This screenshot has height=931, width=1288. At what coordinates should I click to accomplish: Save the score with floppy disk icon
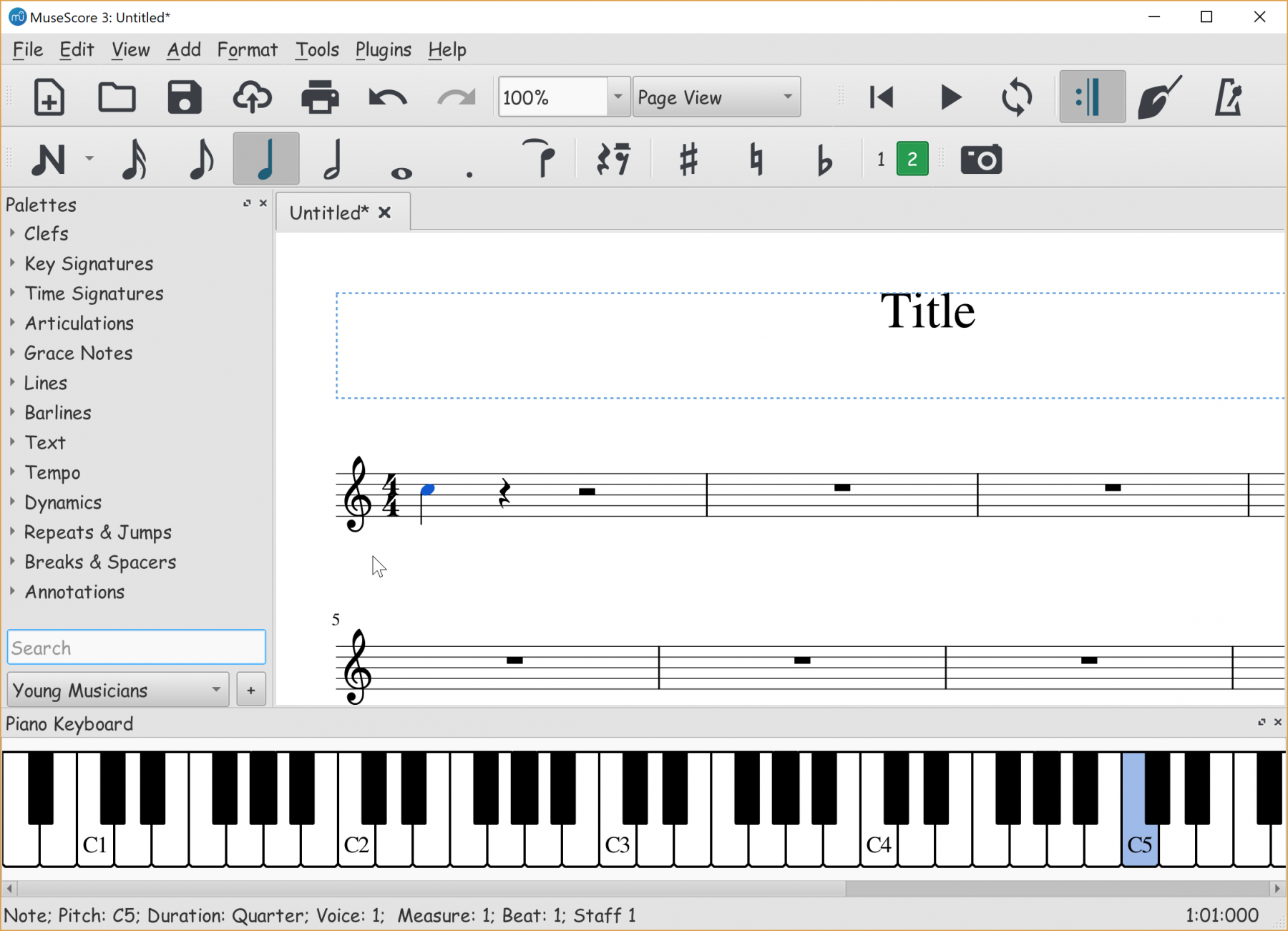click(x=184, y=97)
